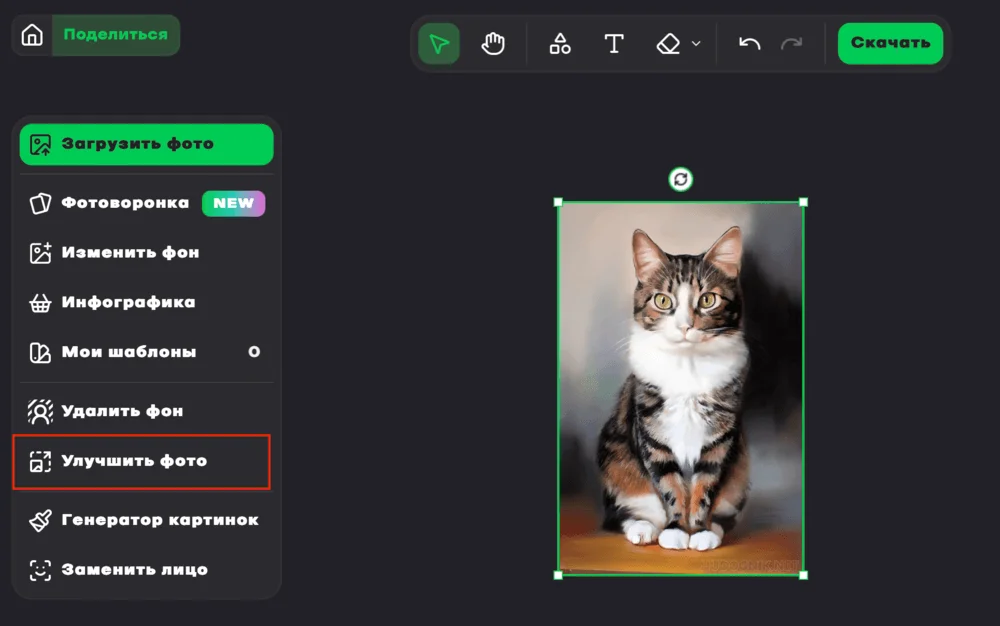Image resolution: width=1000 pixels, height=626 pixels.
Task: Click the Инфографика basket icon
Action: (x=40, y=303)
